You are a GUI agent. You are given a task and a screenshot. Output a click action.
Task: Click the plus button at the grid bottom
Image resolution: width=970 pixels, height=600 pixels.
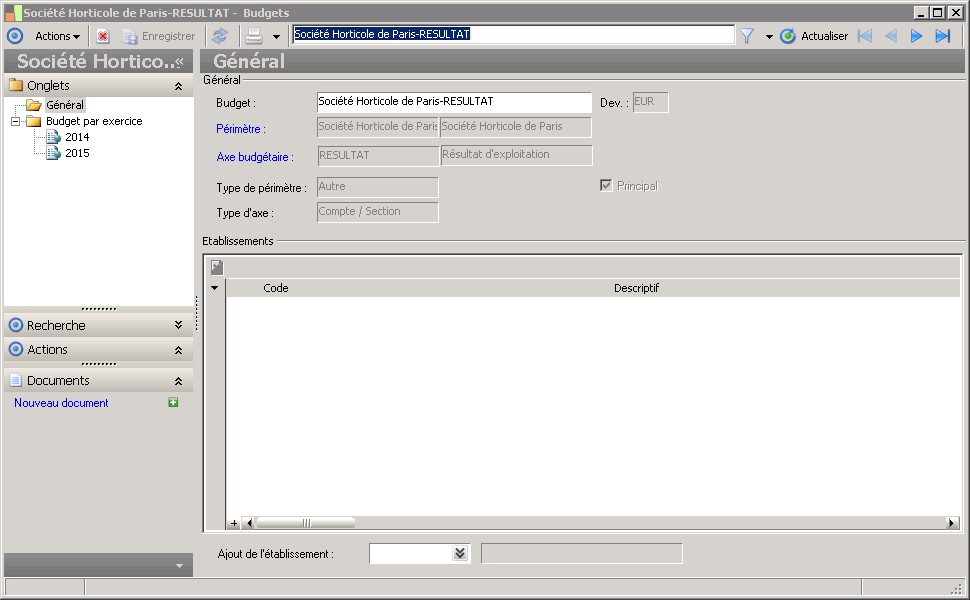(234, 523)
